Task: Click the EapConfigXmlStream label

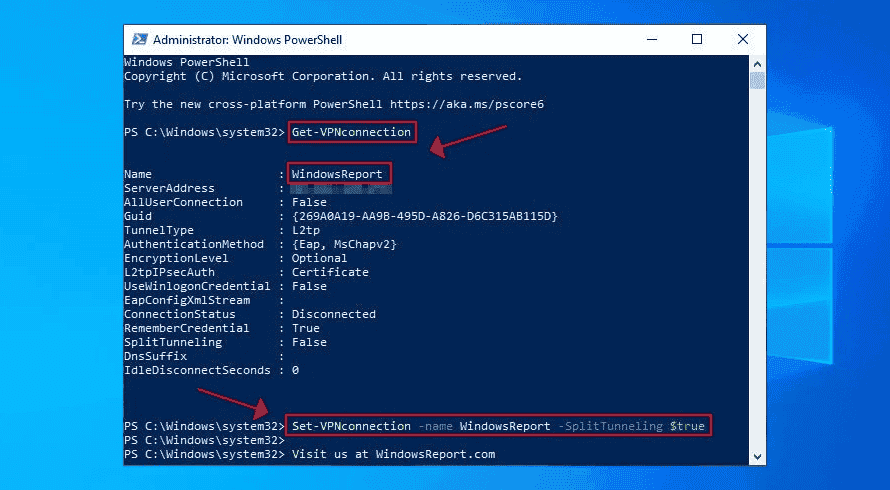Action: (187, 300)
